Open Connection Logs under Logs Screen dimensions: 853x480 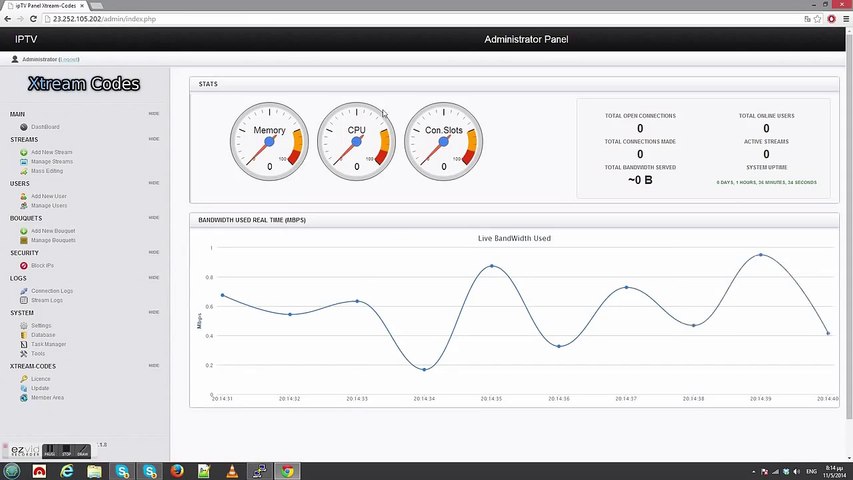[x=52, y=291]
